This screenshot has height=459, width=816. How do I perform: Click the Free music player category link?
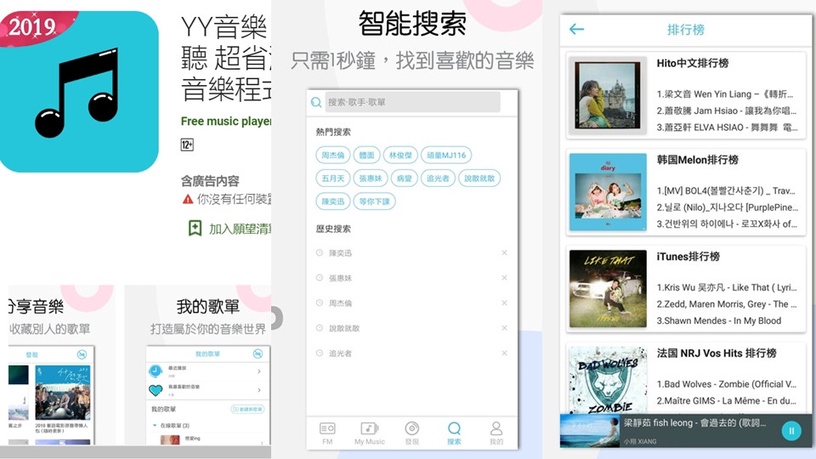point(226,121)
